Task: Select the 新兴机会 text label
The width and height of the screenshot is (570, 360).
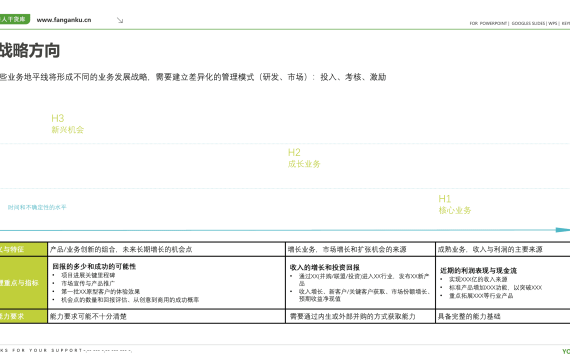Action: point(68,130)
